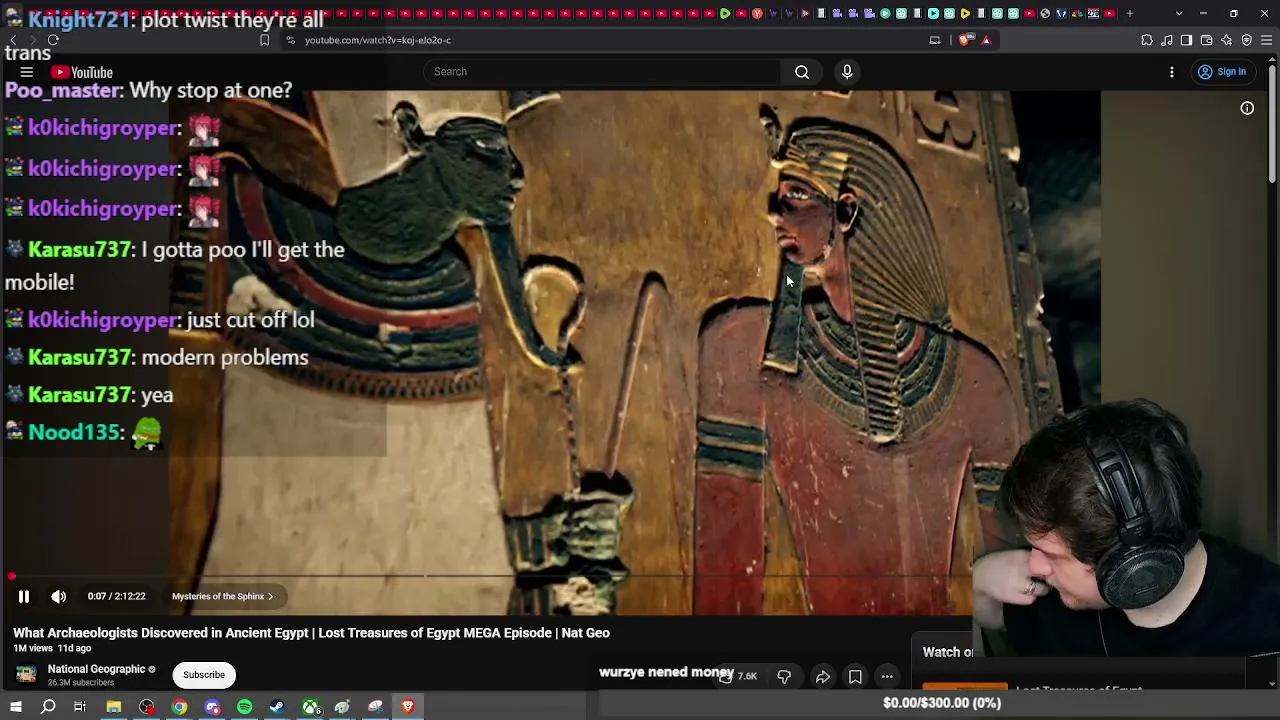The image size is (1280, 720).
Task: Click the National Geographic channel avatar
Action: 26,675
